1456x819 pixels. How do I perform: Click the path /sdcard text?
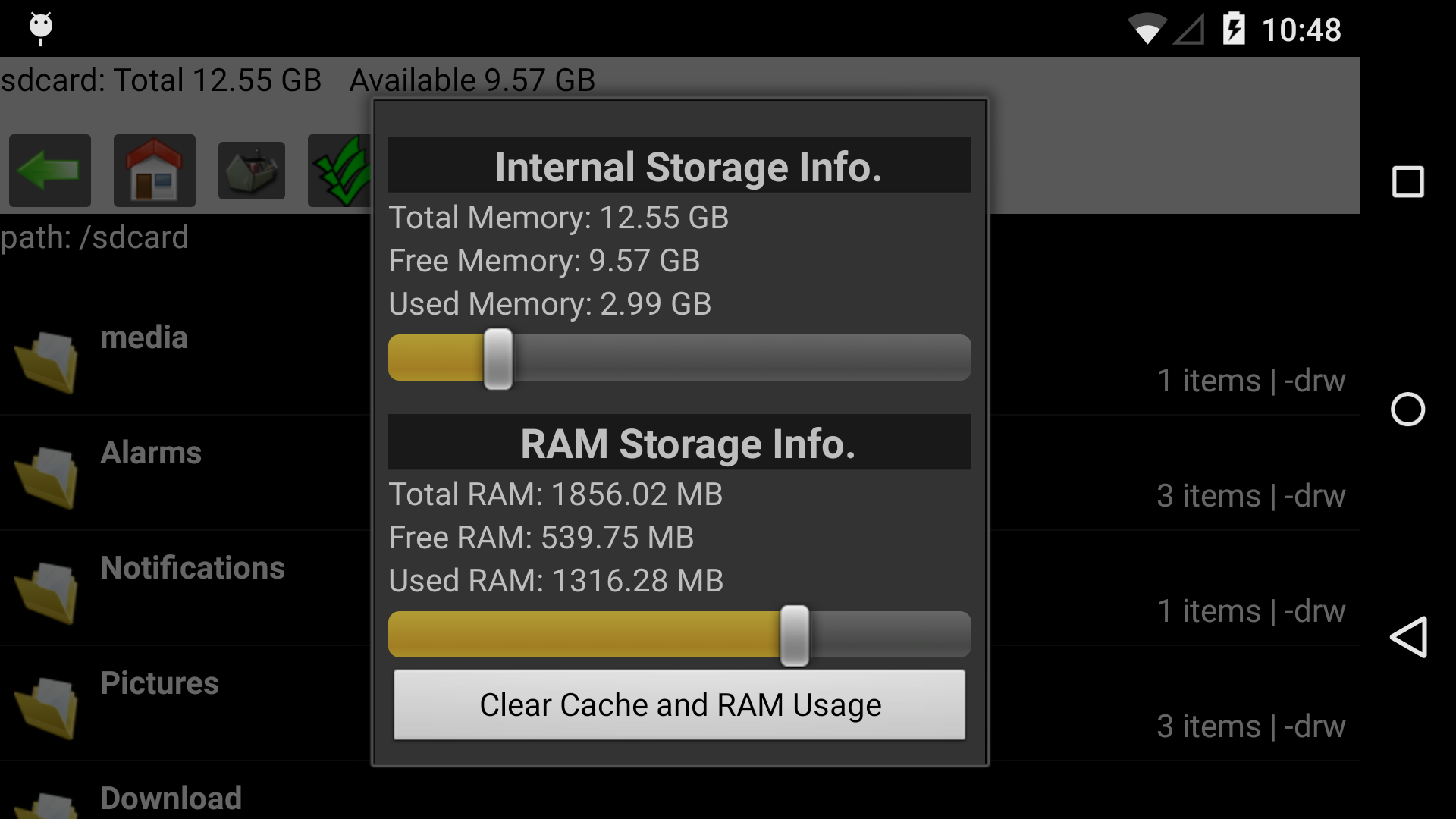point(94,237)
